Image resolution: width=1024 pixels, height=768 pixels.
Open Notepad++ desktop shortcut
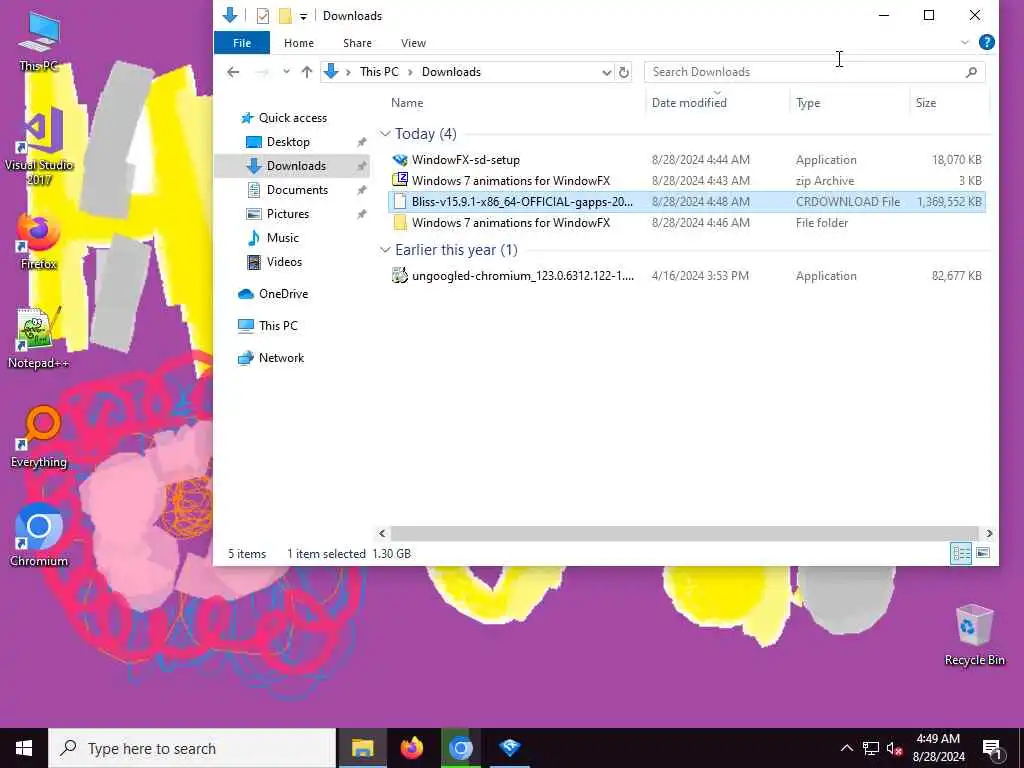point(39,338)
